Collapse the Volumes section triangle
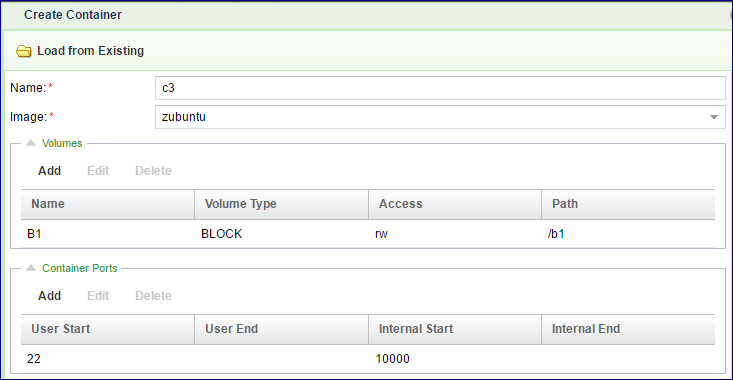The height and width of the screenshot is (380, 733). coord(31,143)
